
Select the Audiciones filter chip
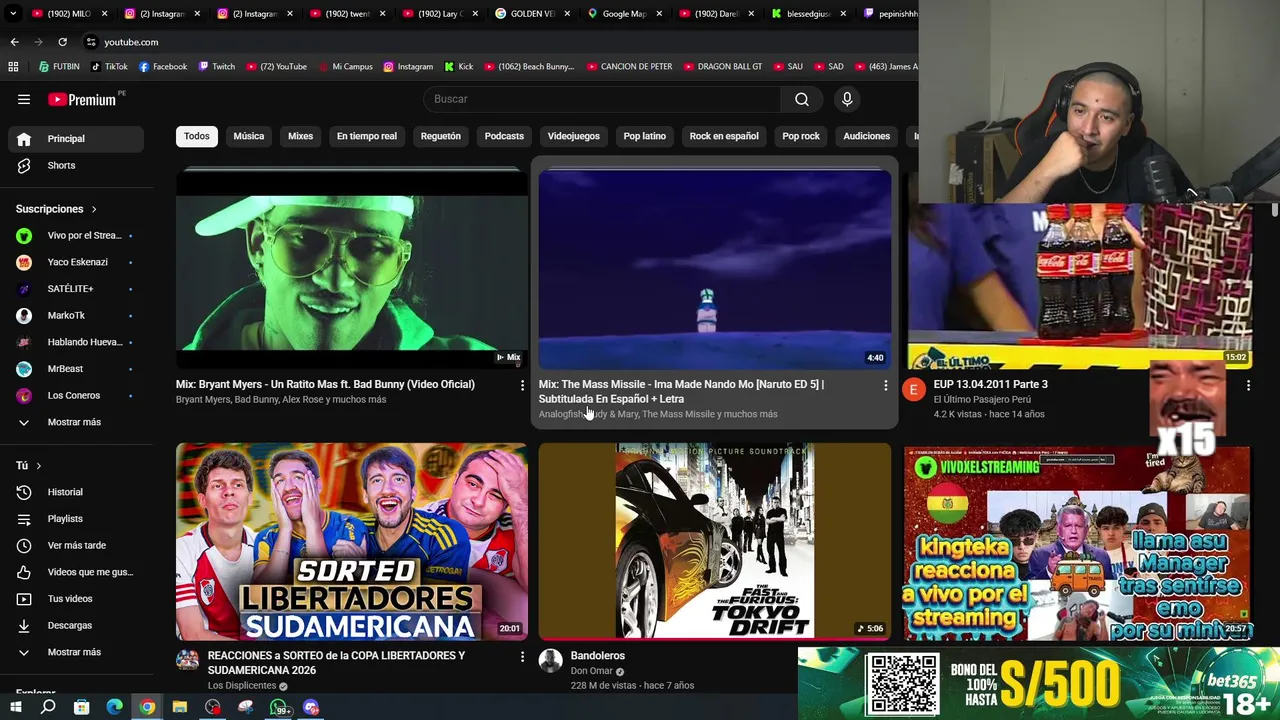point(866,136)
